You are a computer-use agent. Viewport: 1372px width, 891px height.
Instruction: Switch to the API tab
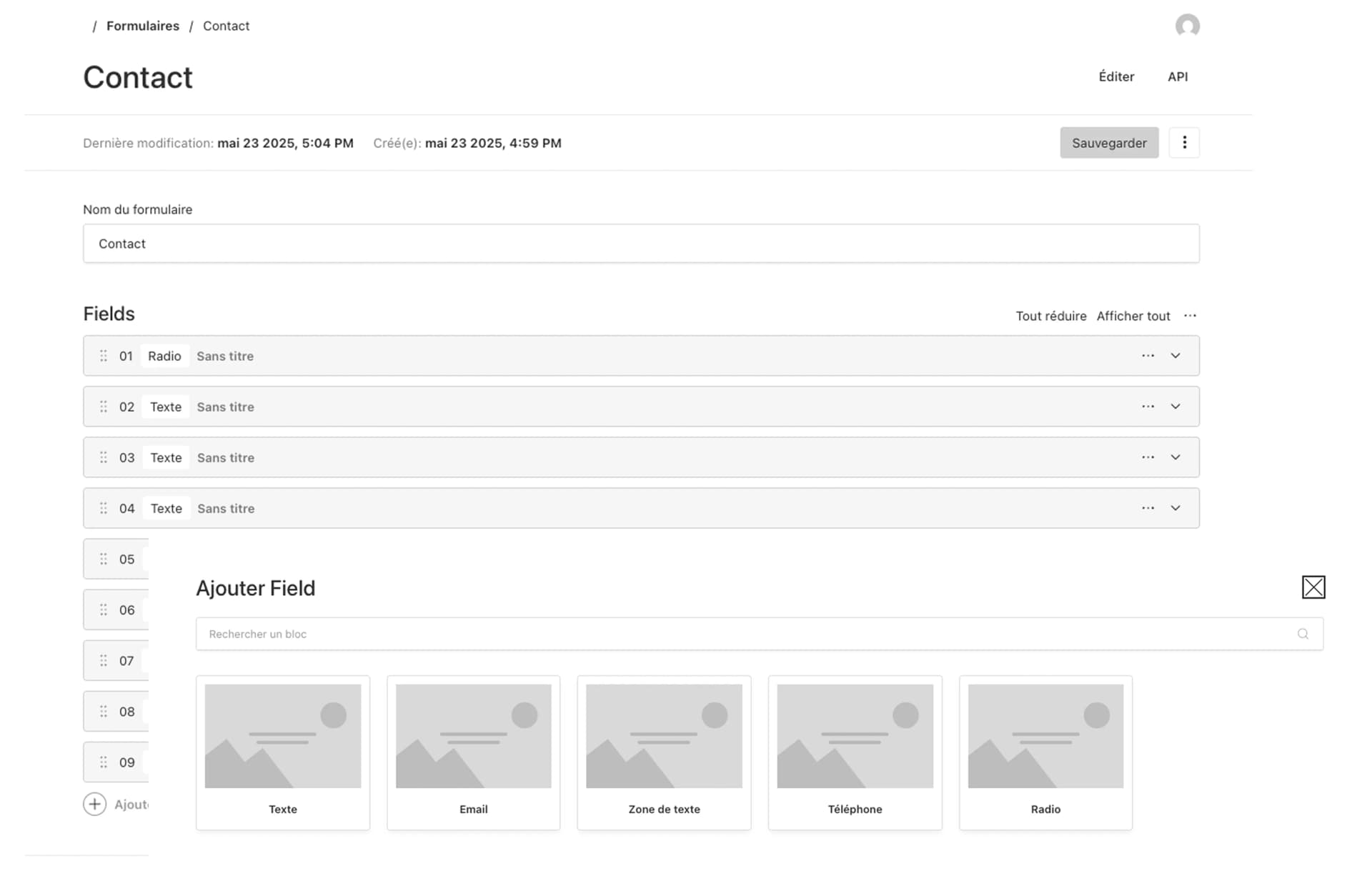1178,76
